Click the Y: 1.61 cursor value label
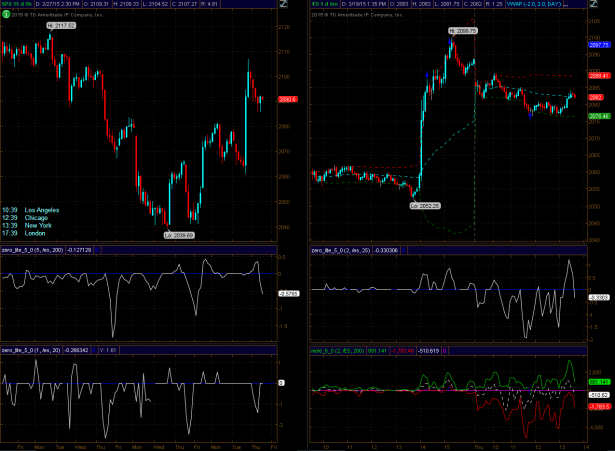Image resolution: width=615 pixels, height=451 pixels. tap(108, 350)
